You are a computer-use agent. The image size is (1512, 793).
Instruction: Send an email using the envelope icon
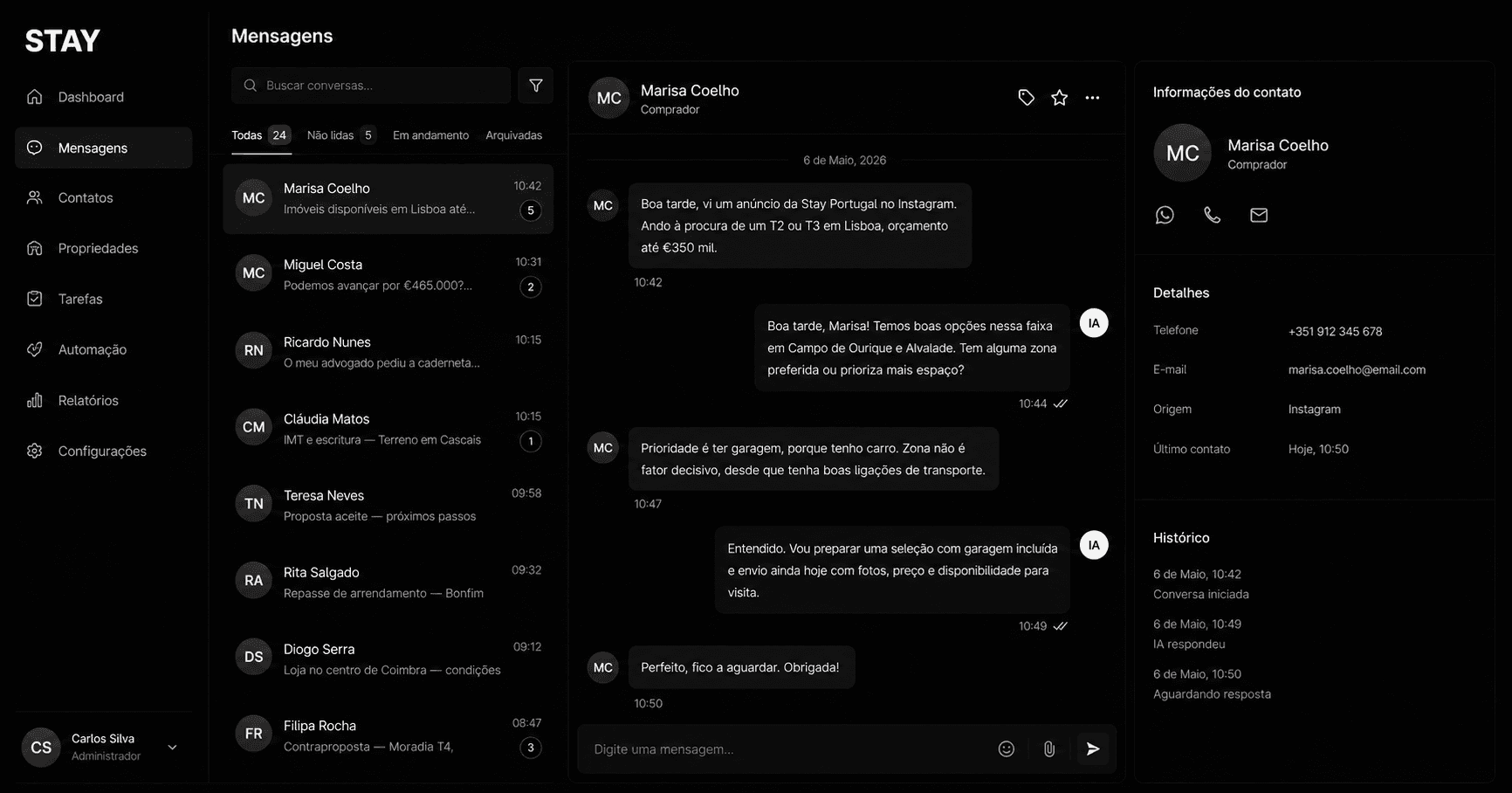click(1259, 215)
